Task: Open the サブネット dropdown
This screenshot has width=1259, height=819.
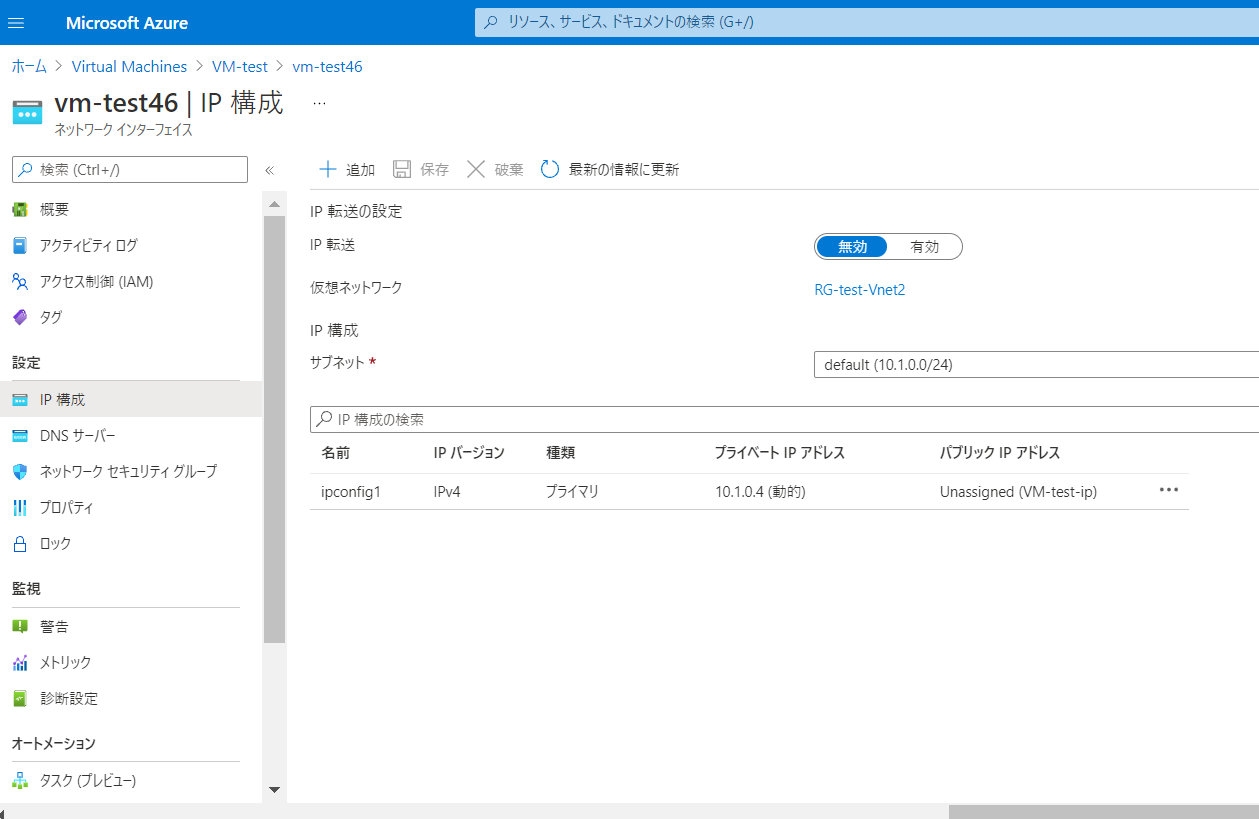Action: [1036, 365]
